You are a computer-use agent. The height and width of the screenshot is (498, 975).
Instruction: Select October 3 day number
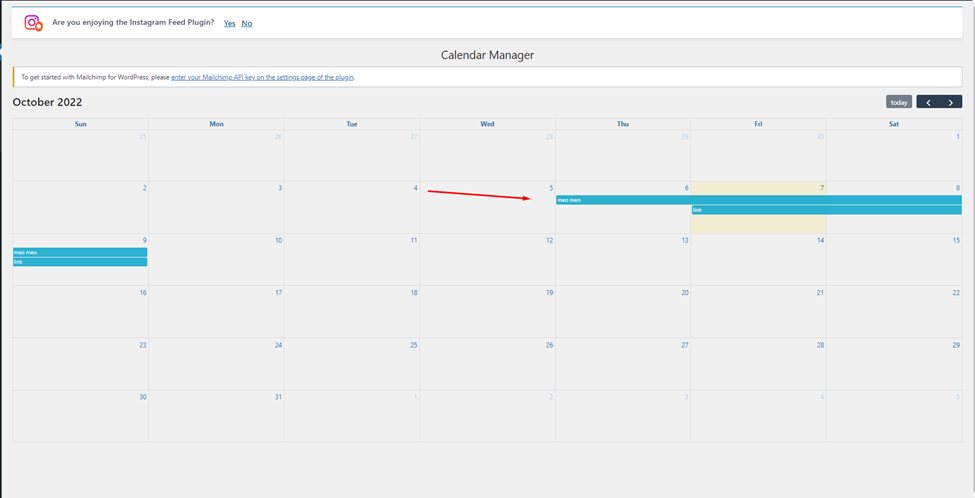[x=280, y=188]
